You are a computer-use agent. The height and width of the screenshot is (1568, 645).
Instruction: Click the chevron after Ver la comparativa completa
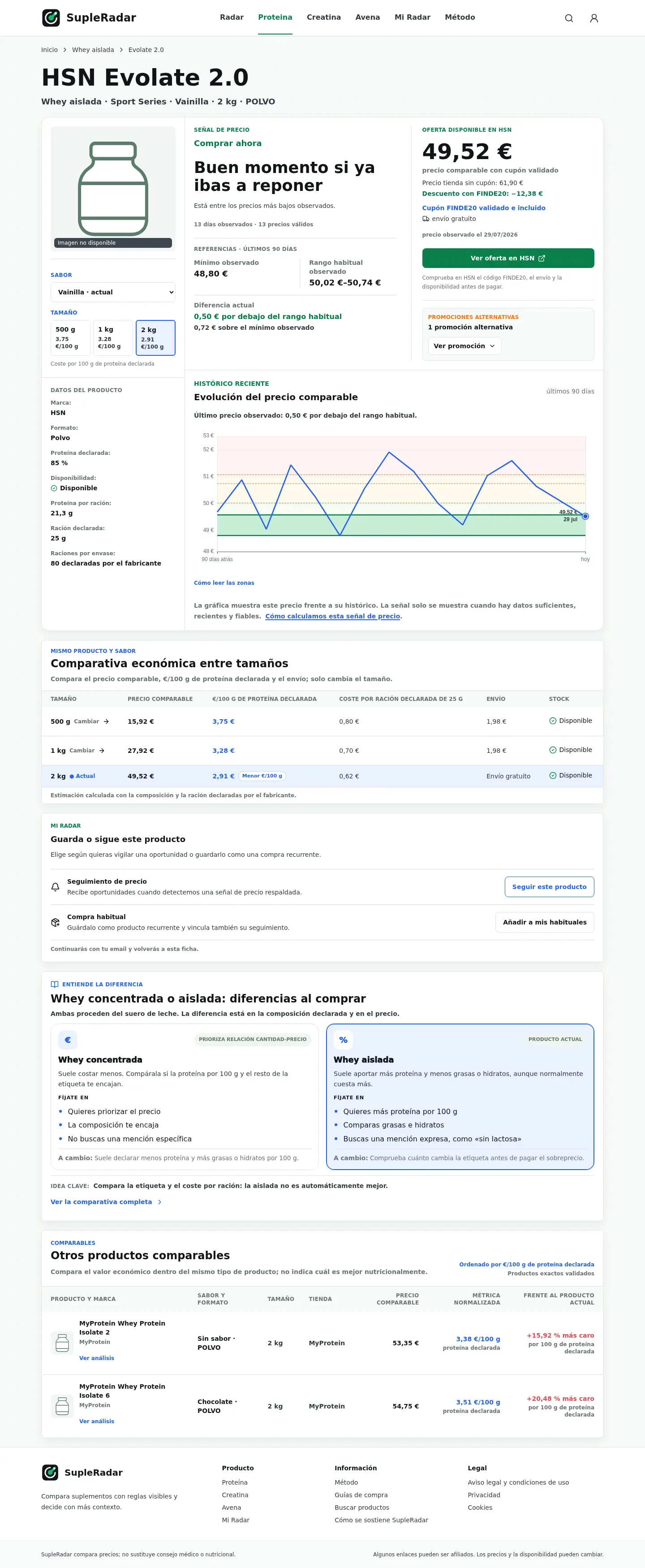click(x=159, y=1202)
